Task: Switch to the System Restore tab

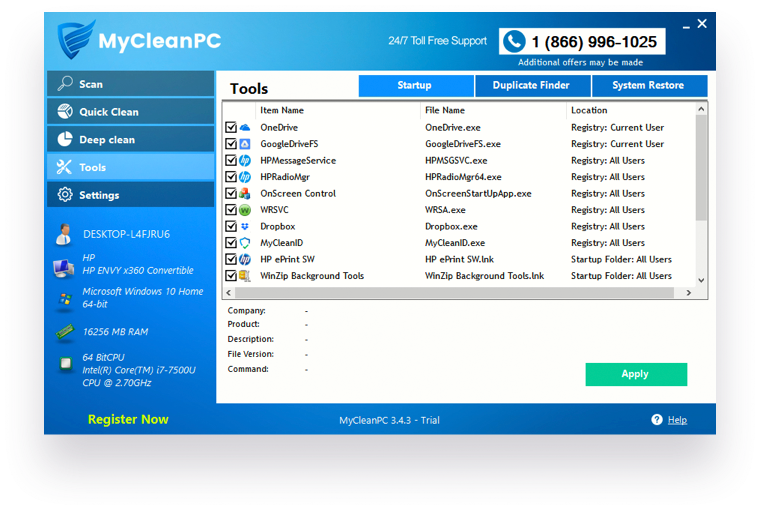Action: [x=649, y=85]
